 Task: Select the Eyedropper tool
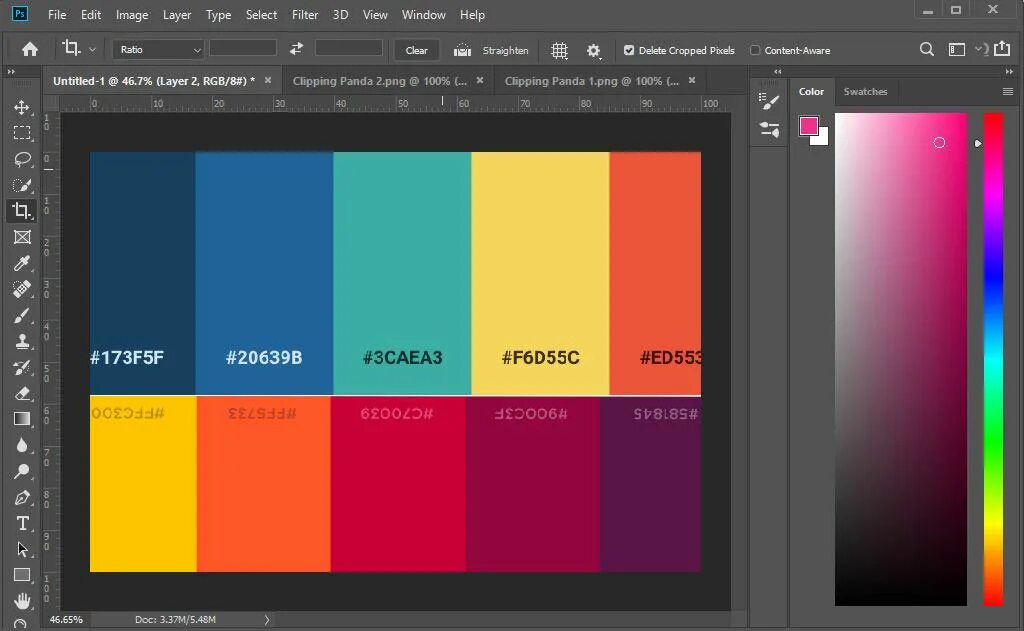pyautogui.click(x=22, y=263)
